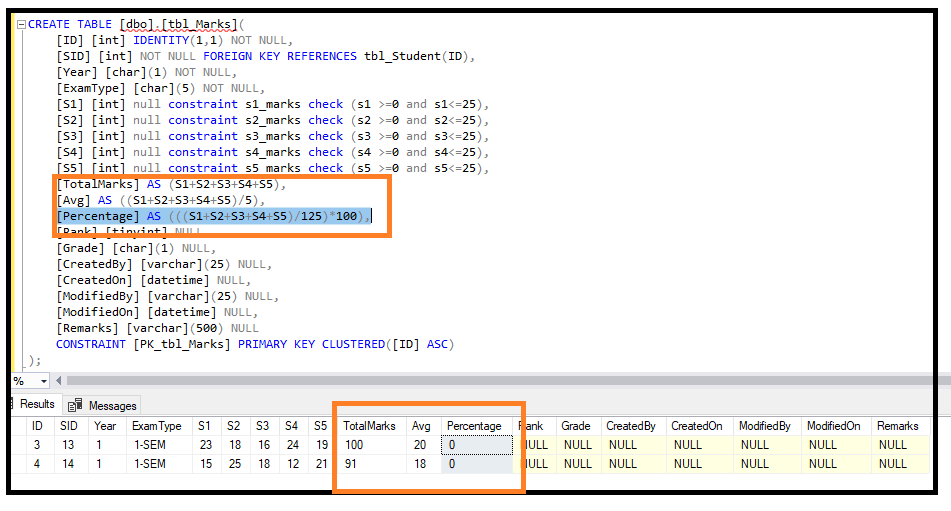Click the Grade NULL cell in row ID 3
The image size is (951, 511).
click(x=577, y=445)
